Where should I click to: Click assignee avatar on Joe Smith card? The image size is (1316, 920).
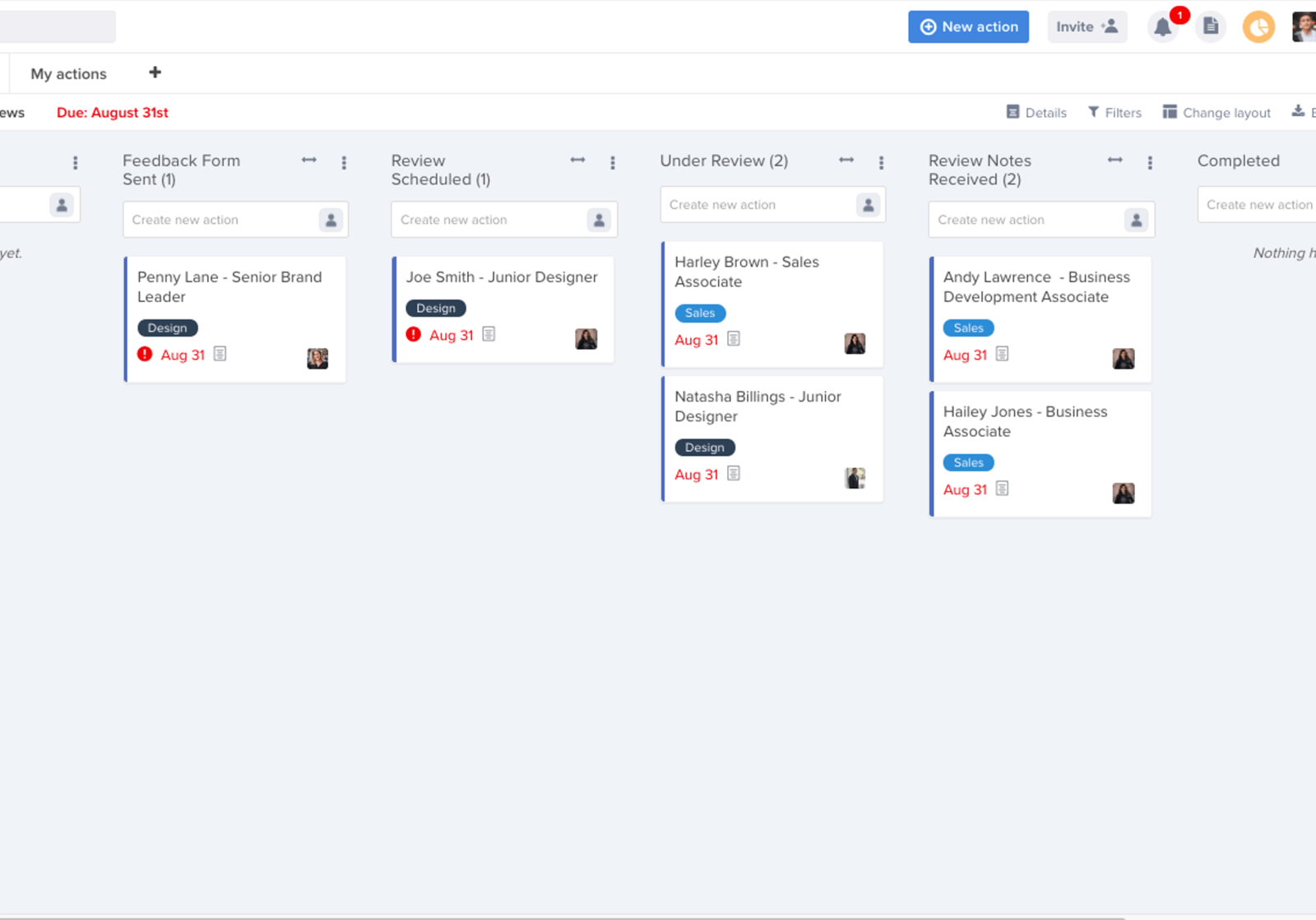[x=586, y=338]
